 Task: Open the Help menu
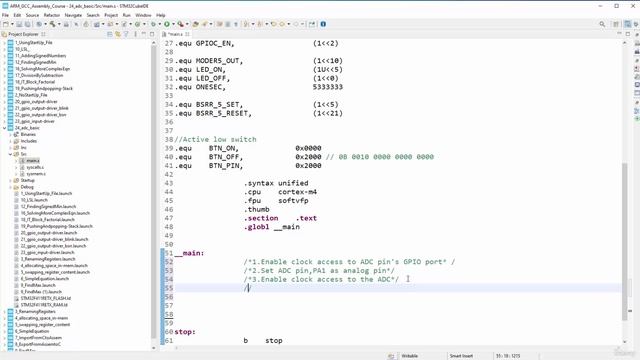pos(161,15)
